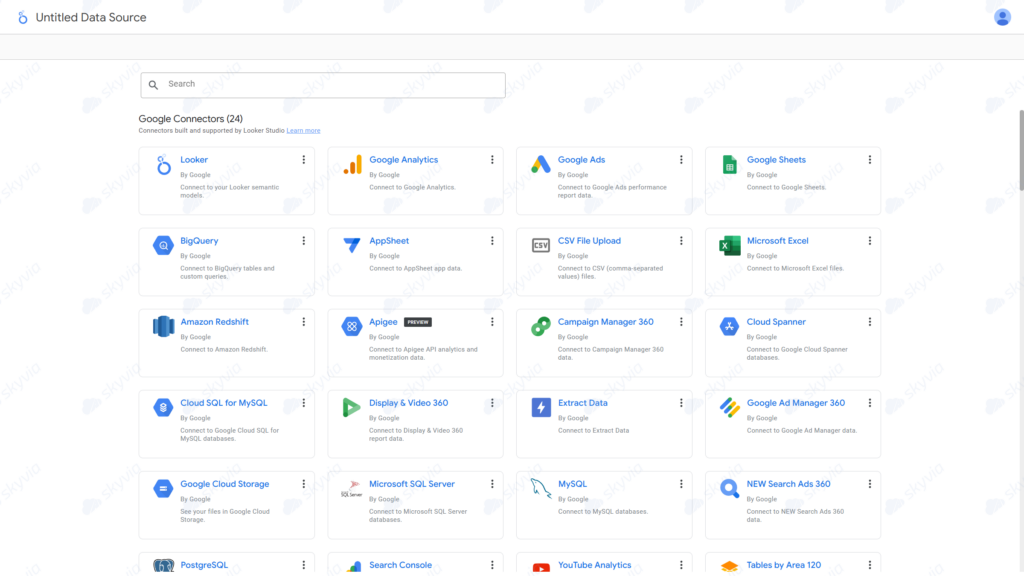The image size is (1024, 576).
Task: Click into the connector Search field
Action: coord(323,85)
